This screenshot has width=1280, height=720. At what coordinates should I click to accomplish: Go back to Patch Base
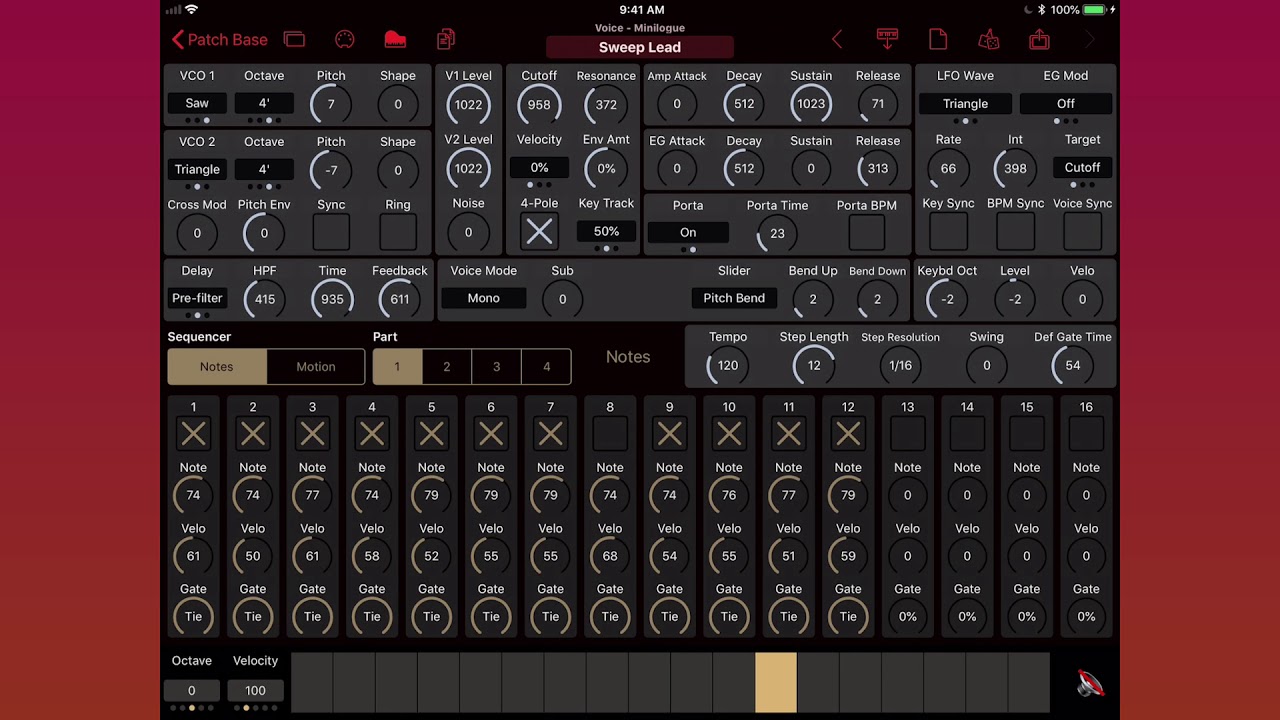pyautogui.click(x=219, y=39)
